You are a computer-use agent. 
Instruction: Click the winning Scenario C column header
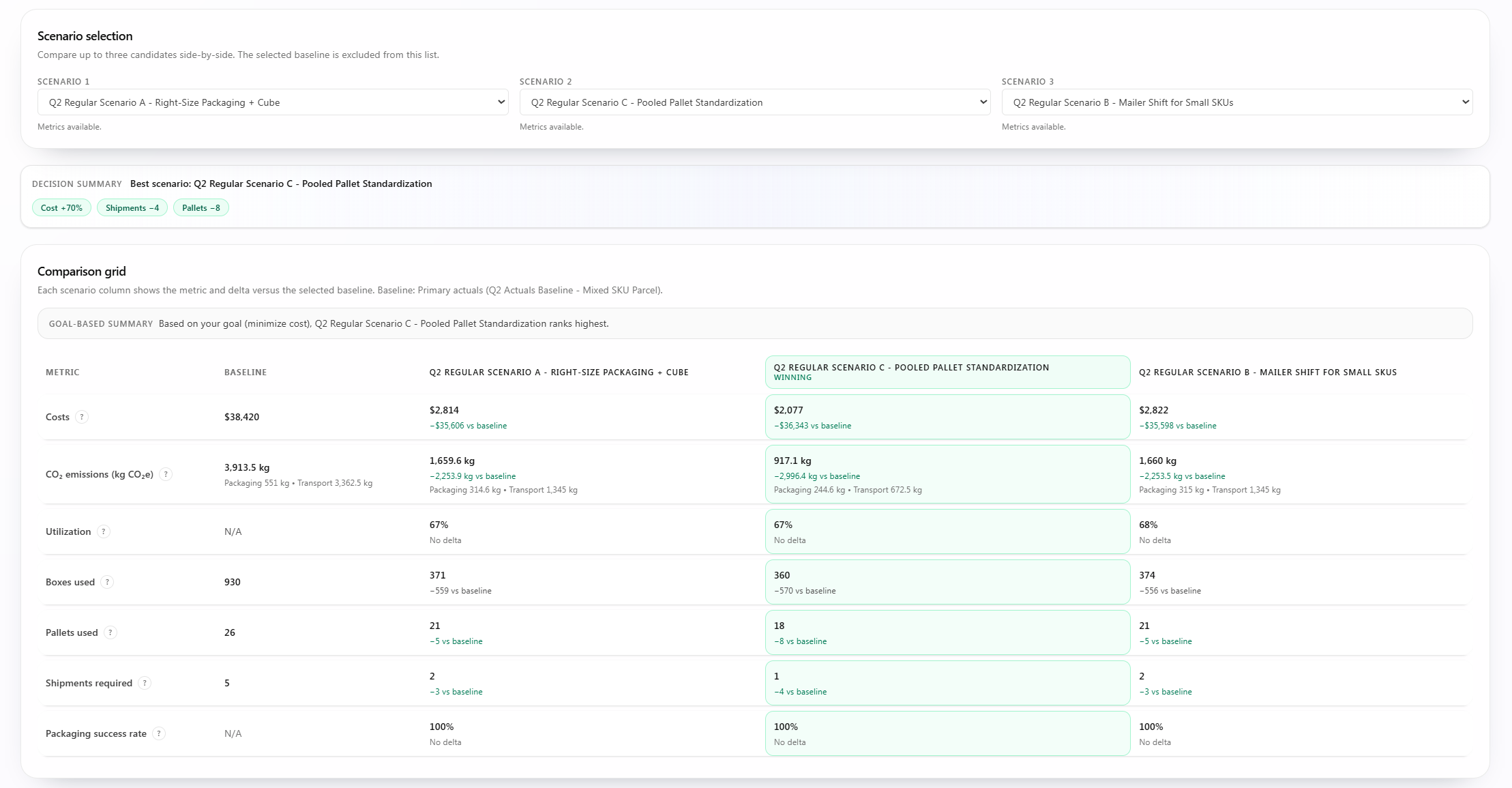(947, 372)
